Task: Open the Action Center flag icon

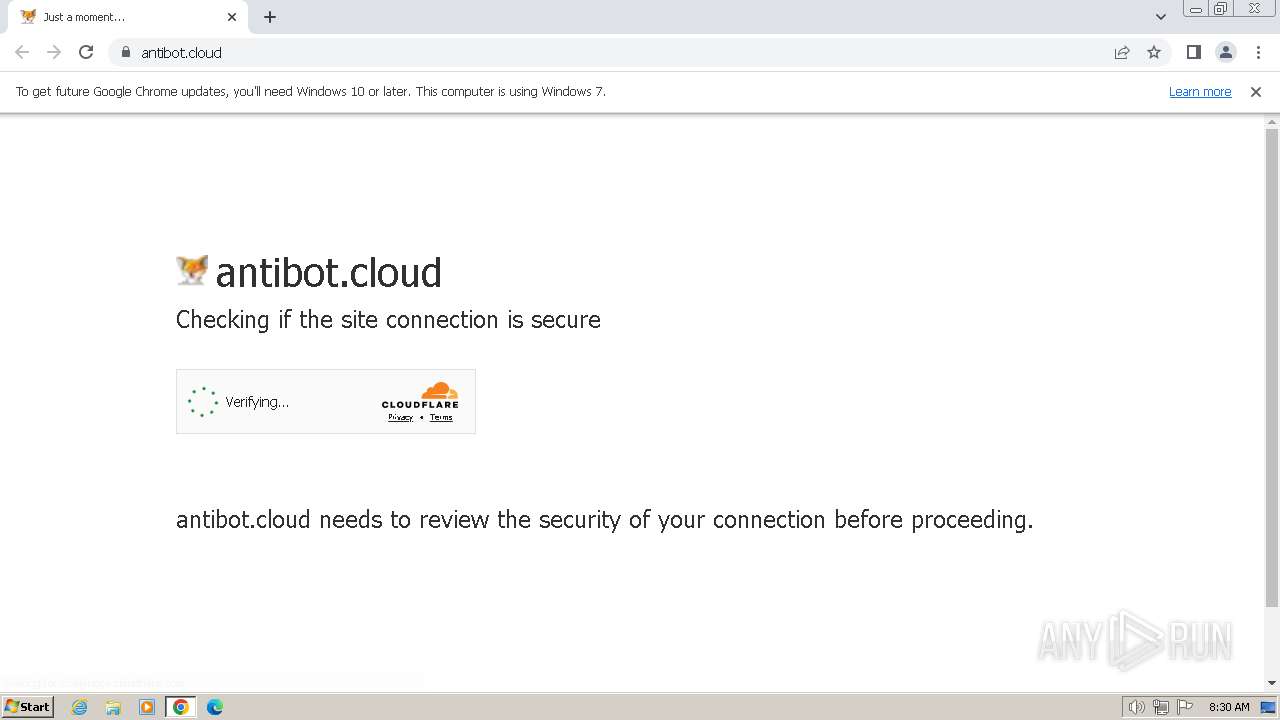Action: (1185, 707)
